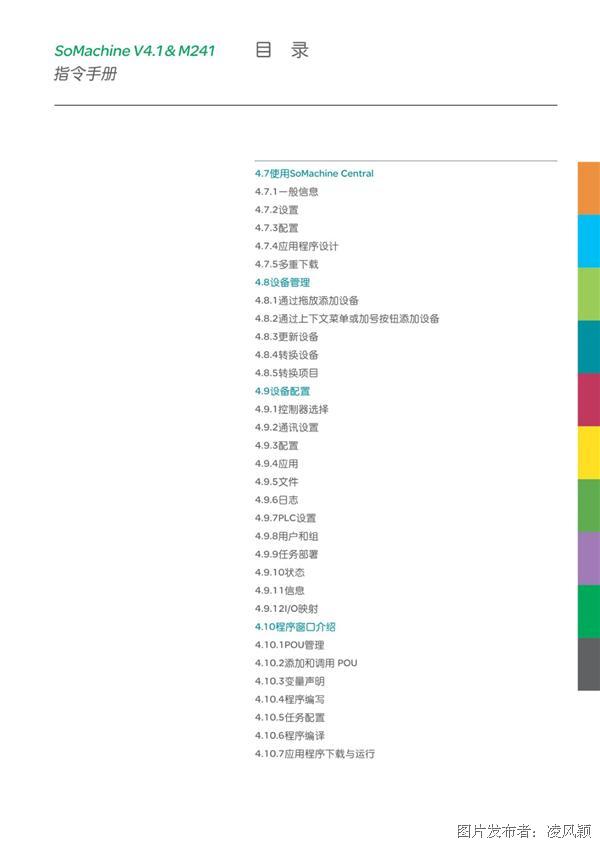
Task: Select entry 4.9.12I/O映射
Action: [286, 608]
